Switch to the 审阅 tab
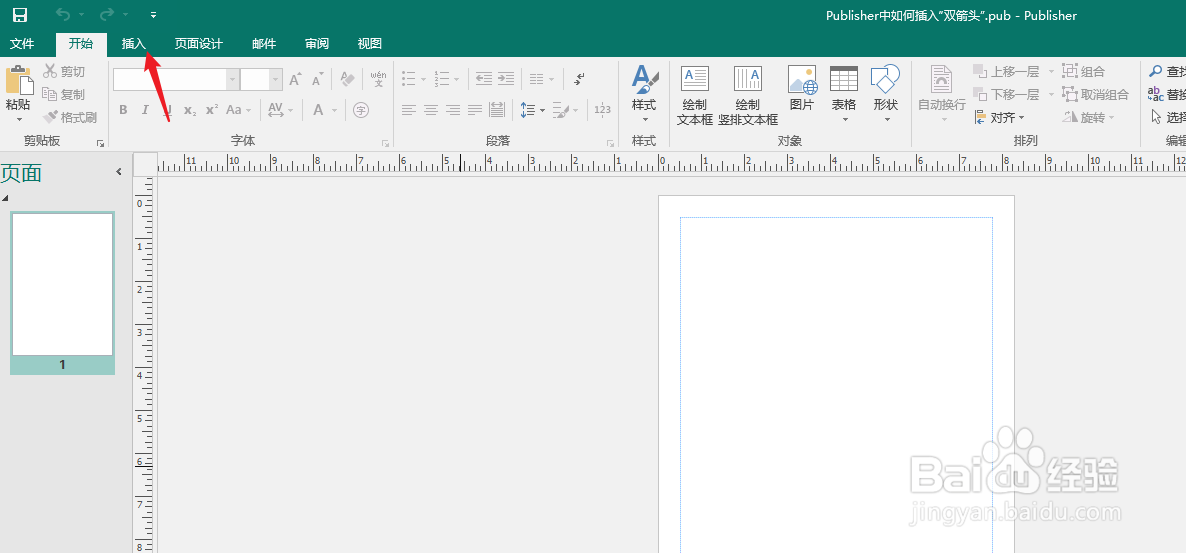This screenshot has width=1186, height=553. coord(317,44)
